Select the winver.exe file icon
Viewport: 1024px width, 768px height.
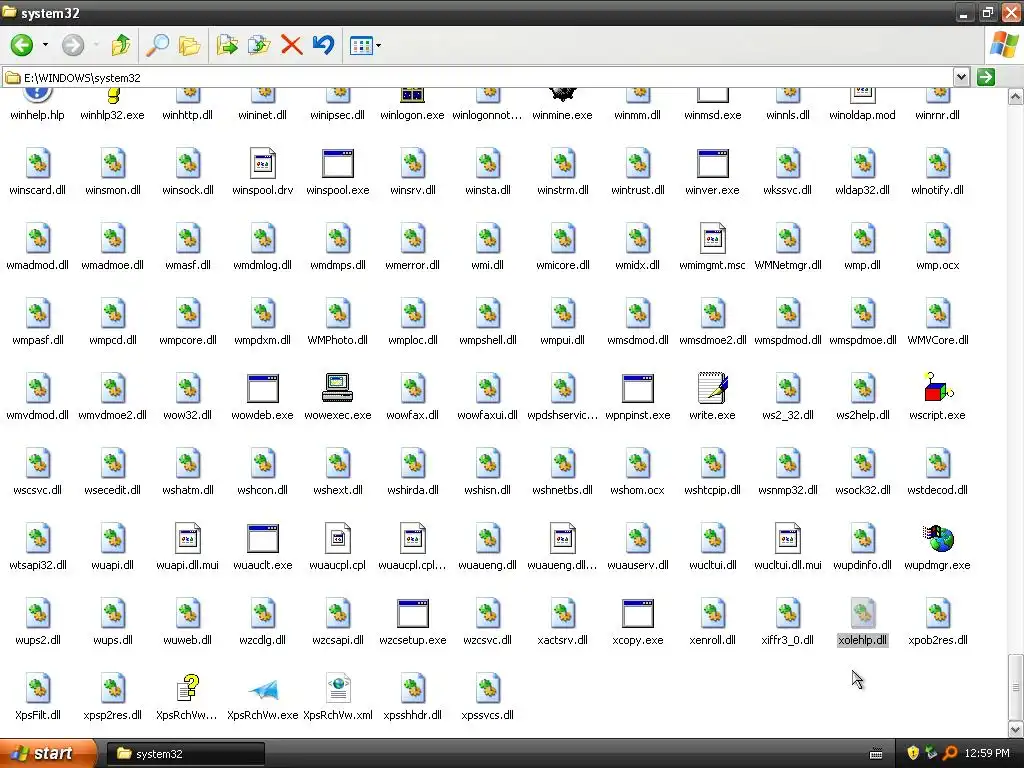(712, 163)
